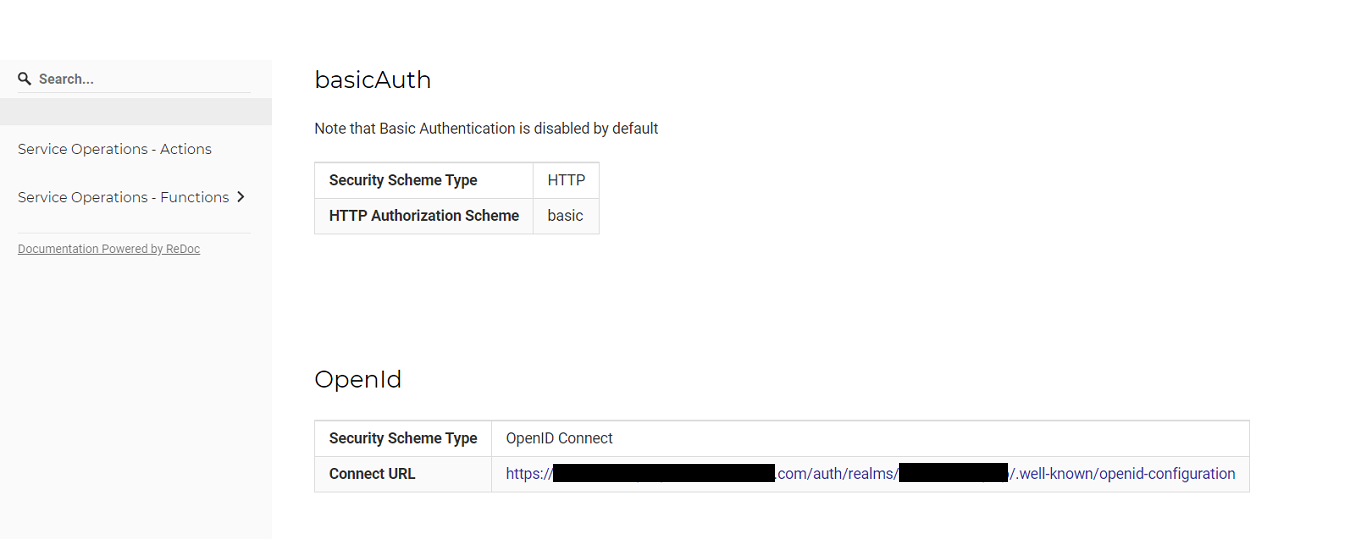Click the Basic Authentication disabled note
Image resolution: width=1350 pixels, height=539 pixels.
(x=486, y=128)
